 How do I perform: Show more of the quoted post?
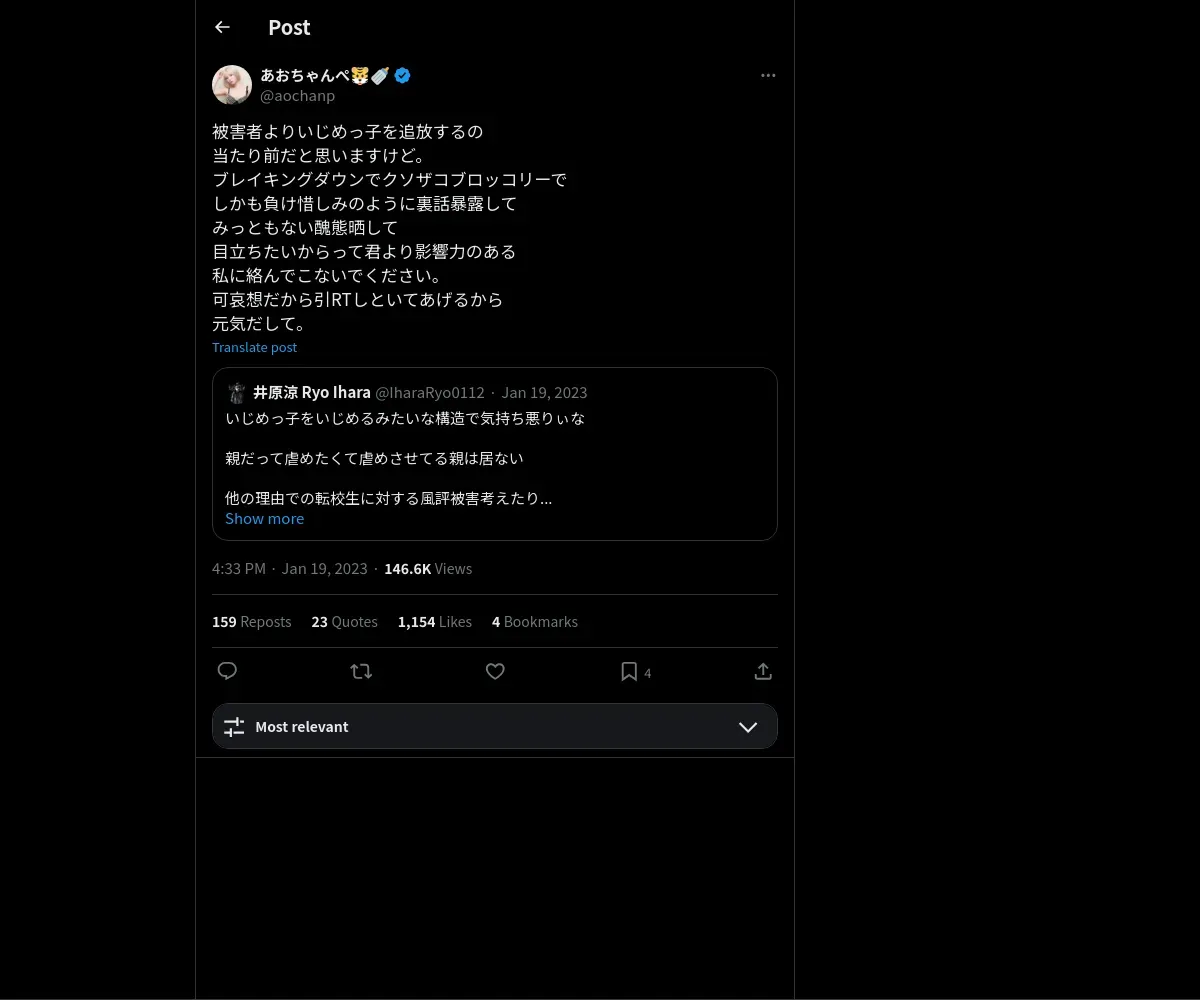(x=264, y=518)
